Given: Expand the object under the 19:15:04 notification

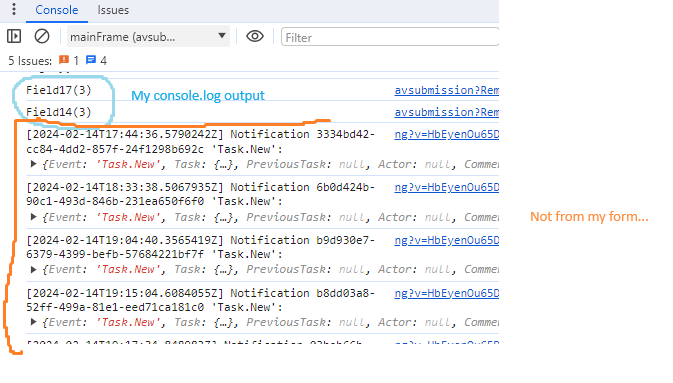Looking at the screenshot, I should [x=33, y=322].
